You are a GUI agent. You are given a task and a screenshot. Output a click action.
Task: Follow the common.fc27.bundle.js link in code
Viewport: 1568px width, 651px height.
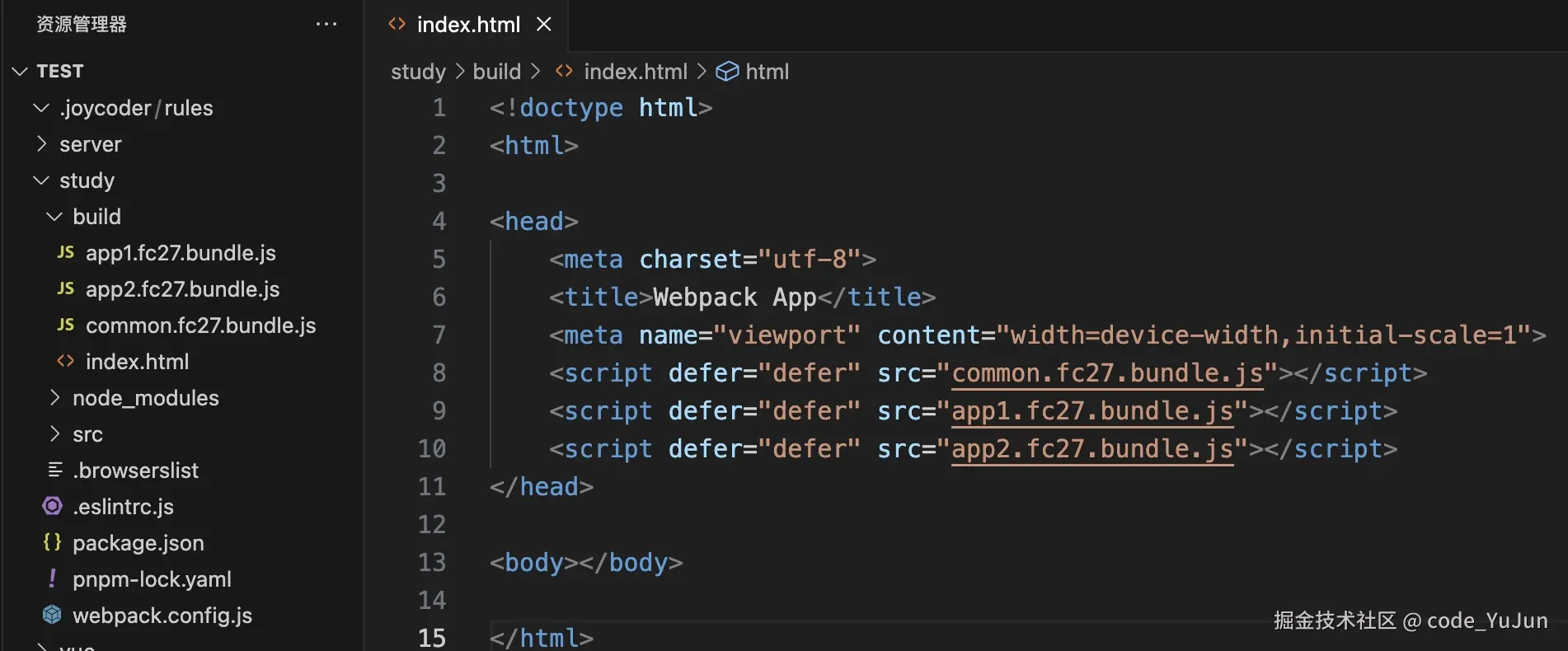click(x=1106, y=373)
